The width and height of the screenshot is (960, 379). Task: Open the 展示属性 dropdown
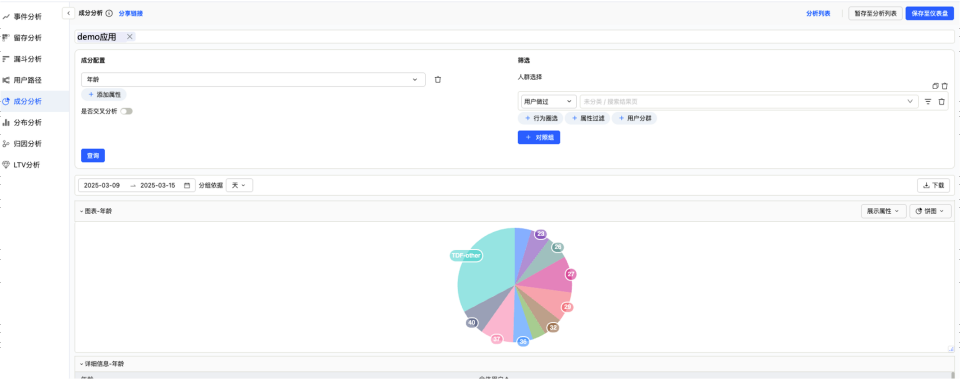tap(883, 211)
